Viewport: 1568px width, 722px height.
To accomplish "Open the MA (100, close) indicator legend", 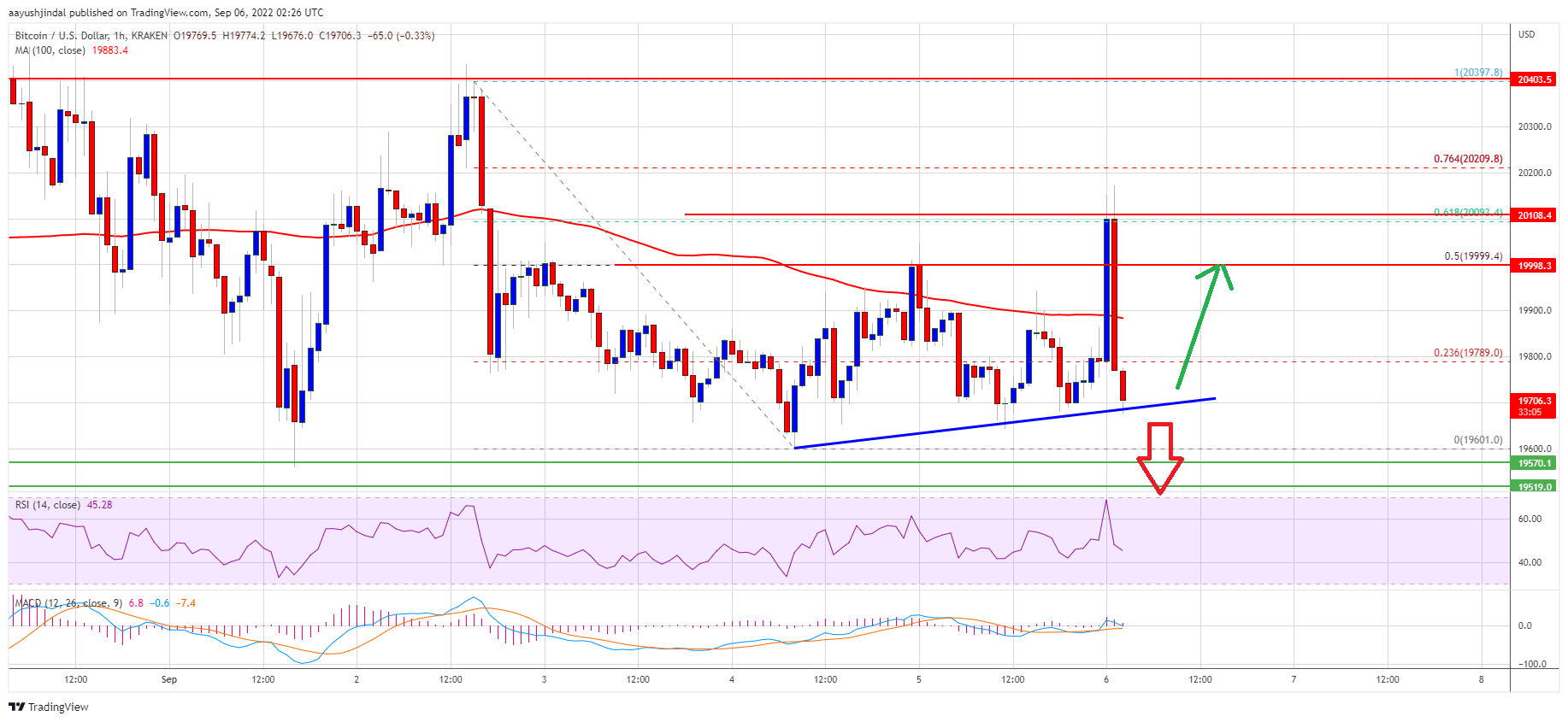I will pos(50,50).
